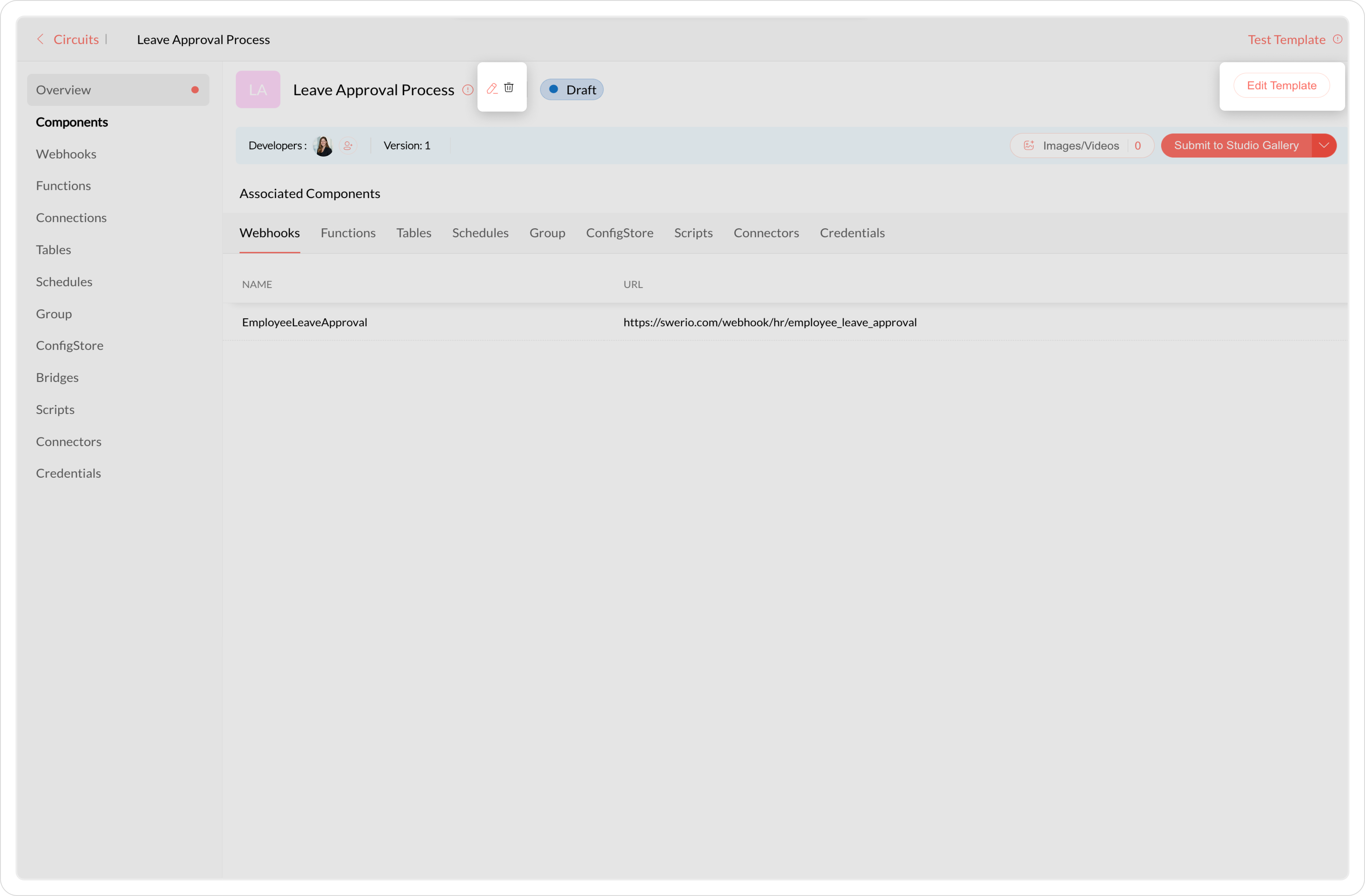The height and width of the screenshot is (896, 1365).
Task: Switch to the Tables tab
Action: (x=413, y=233)
